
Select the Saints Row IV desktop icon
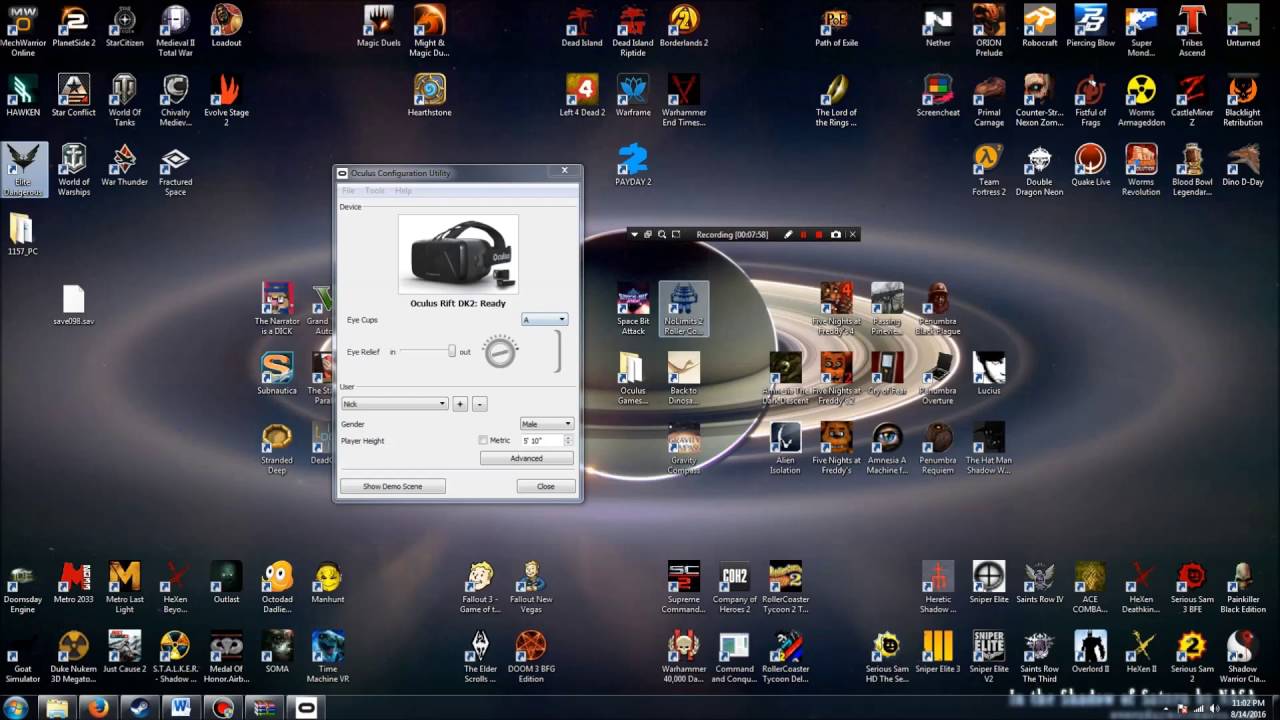pyautogui.click(x=1039, y=583)
